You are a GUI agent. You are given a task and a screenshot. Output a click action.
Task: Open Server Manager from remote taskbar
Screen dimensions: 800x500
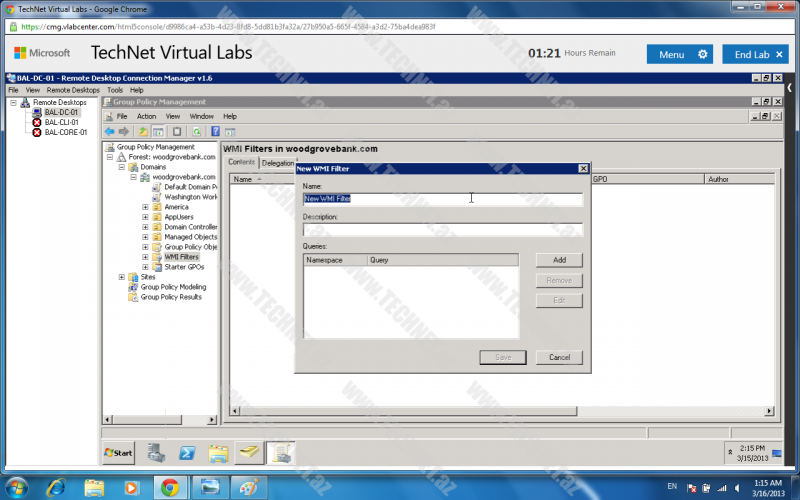(156, 453)
